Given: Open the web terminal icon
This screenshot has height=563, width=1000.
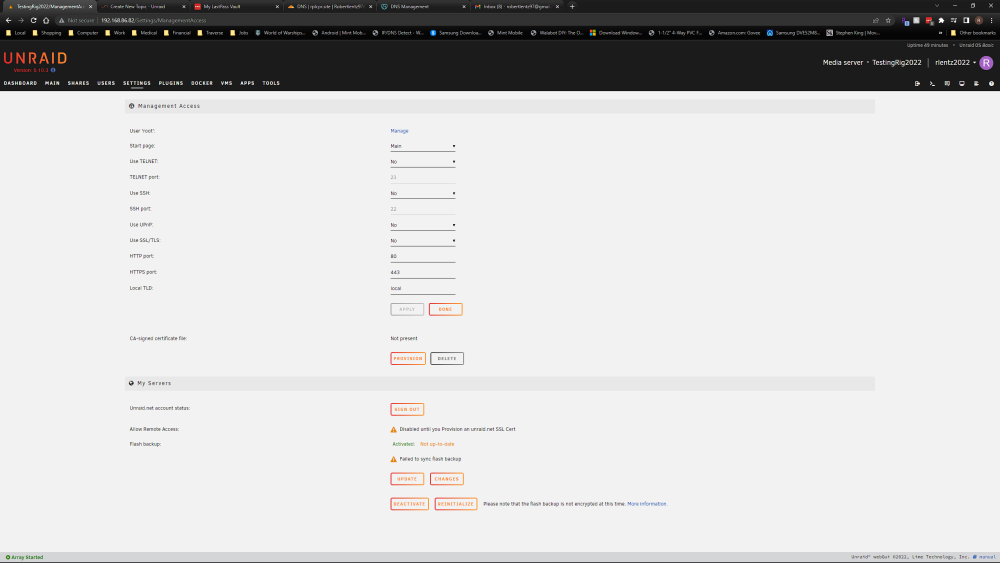Looking at the screenshot, I should (932, 84).
